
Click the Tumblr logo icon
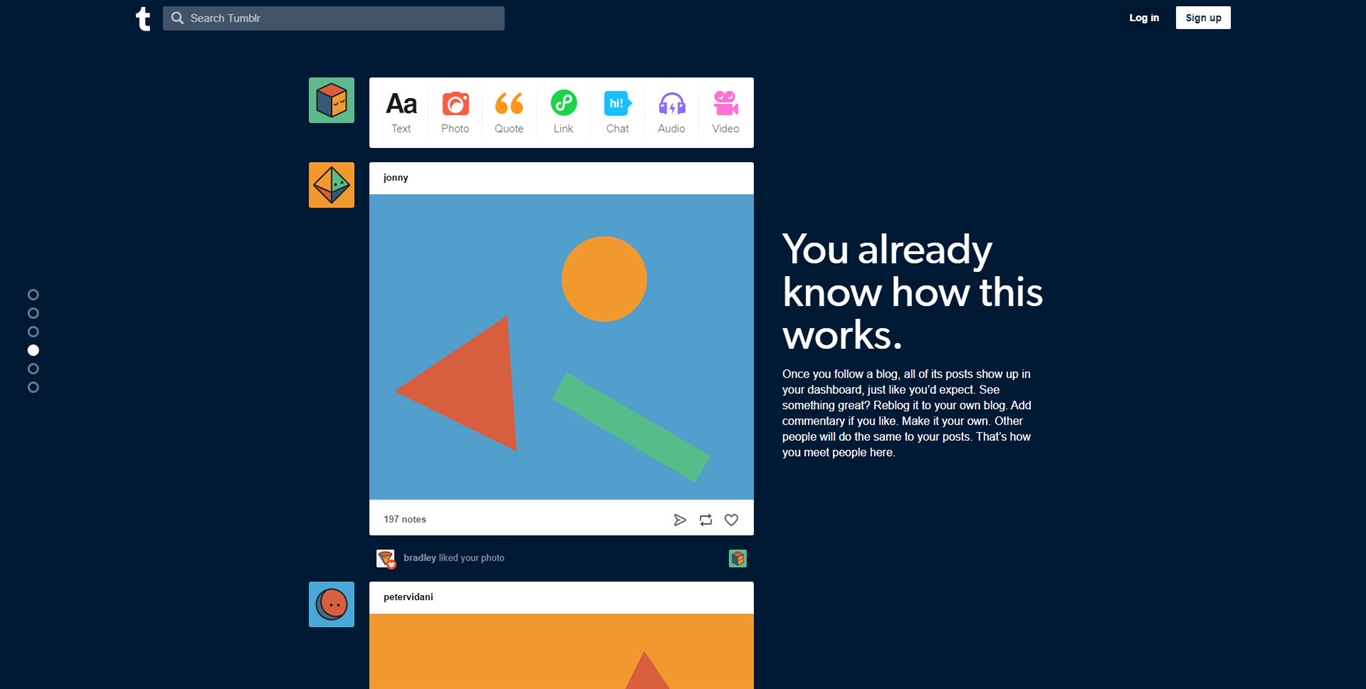tap(143, 18)
